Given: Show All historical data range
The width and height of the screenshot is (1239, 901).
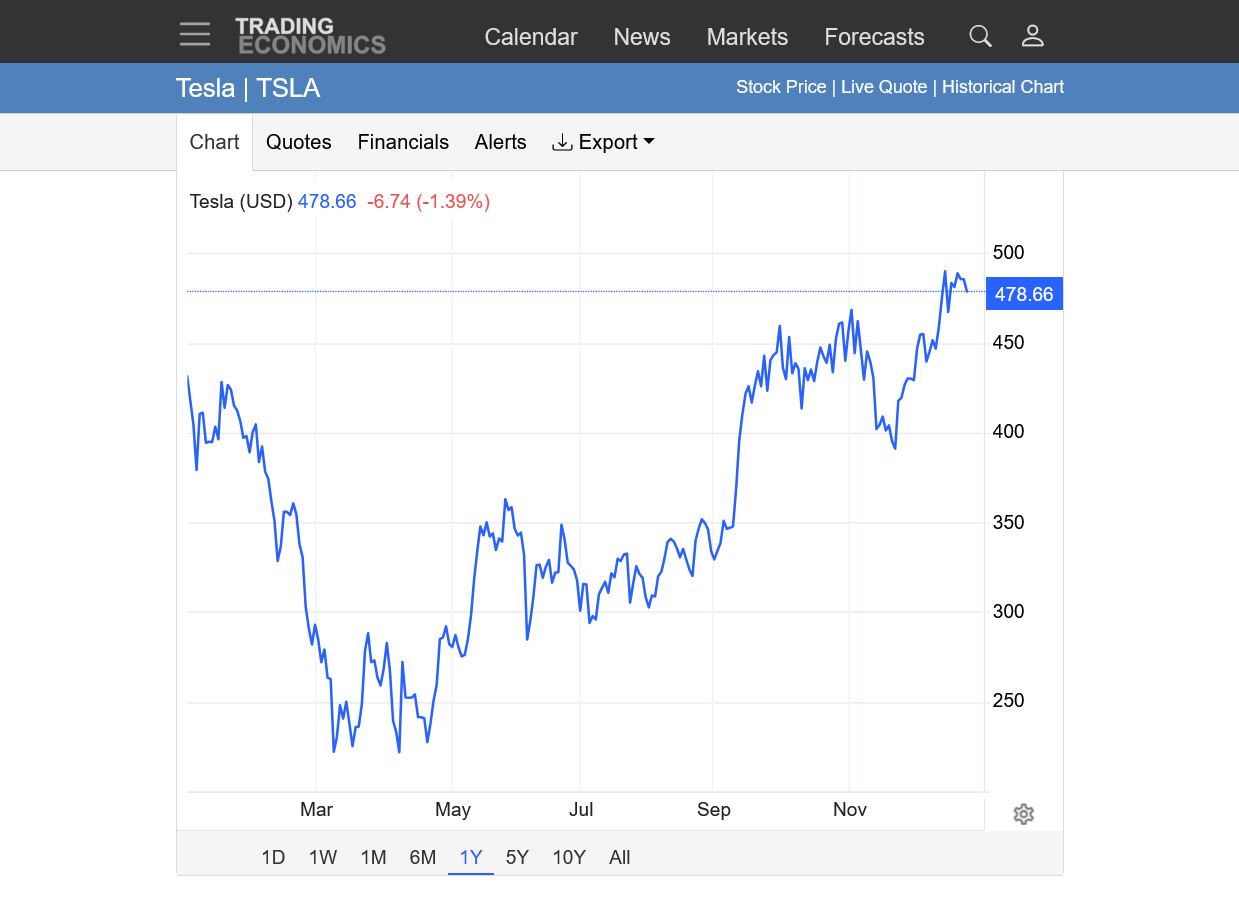Looking at the screenshot, I should [x=619, y=857].
